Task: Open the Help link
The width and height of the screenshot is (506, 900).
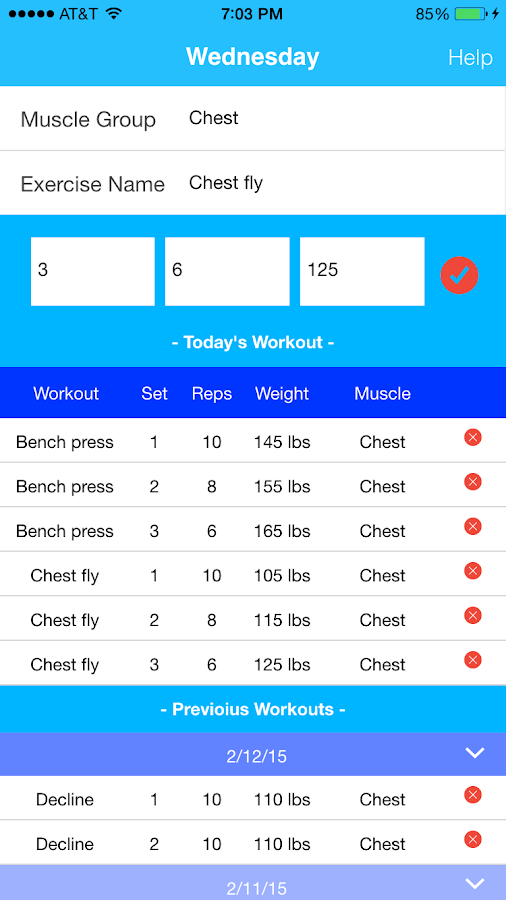Action: tap(470, 58)
